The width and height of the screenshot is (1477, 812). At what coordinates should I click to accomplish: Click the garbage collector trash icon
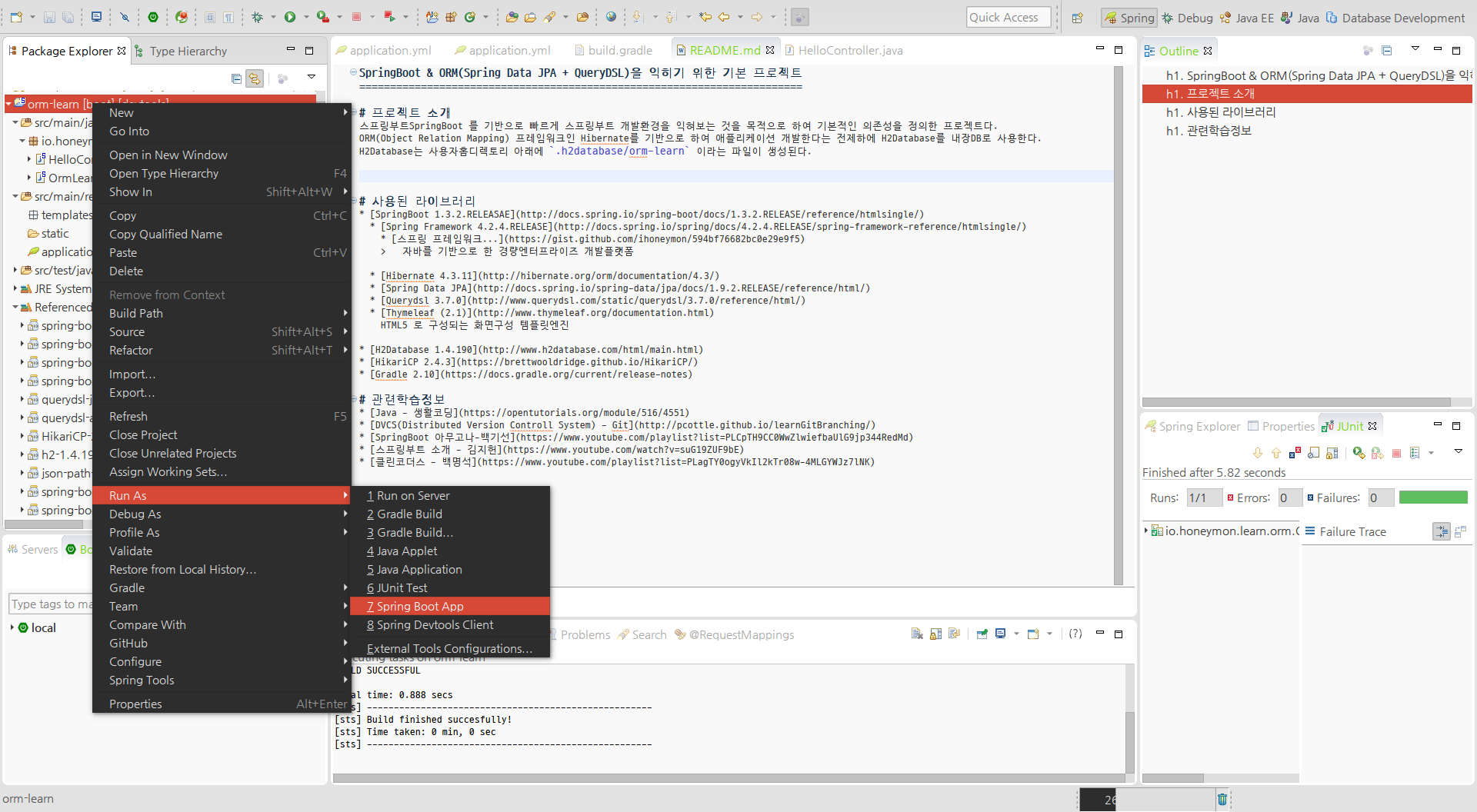(1222, 799)
